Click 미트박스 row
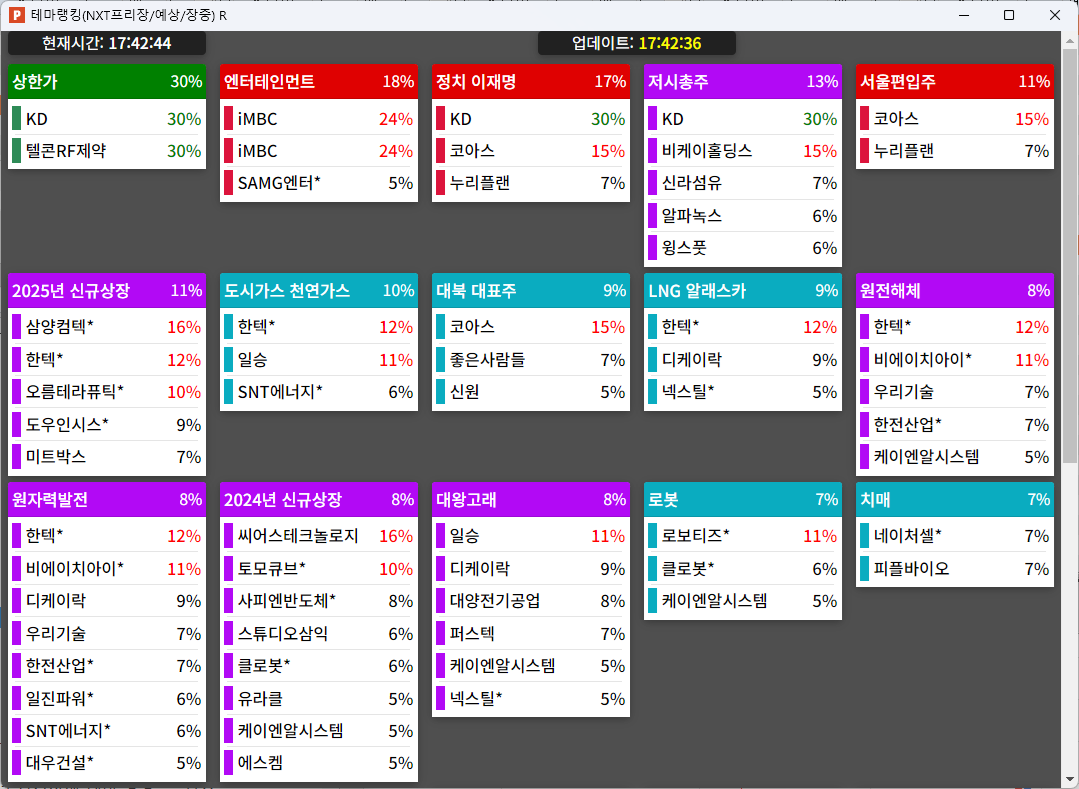This screenshot has width=1079, height=789. [x=107, y=457]
